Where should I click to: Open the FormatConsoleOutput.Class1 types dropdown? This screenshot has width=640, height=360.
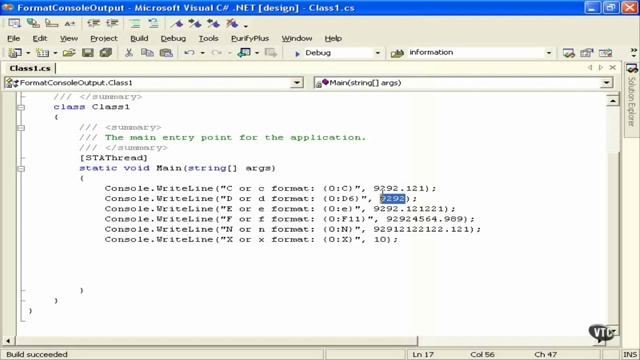(297, 83)
